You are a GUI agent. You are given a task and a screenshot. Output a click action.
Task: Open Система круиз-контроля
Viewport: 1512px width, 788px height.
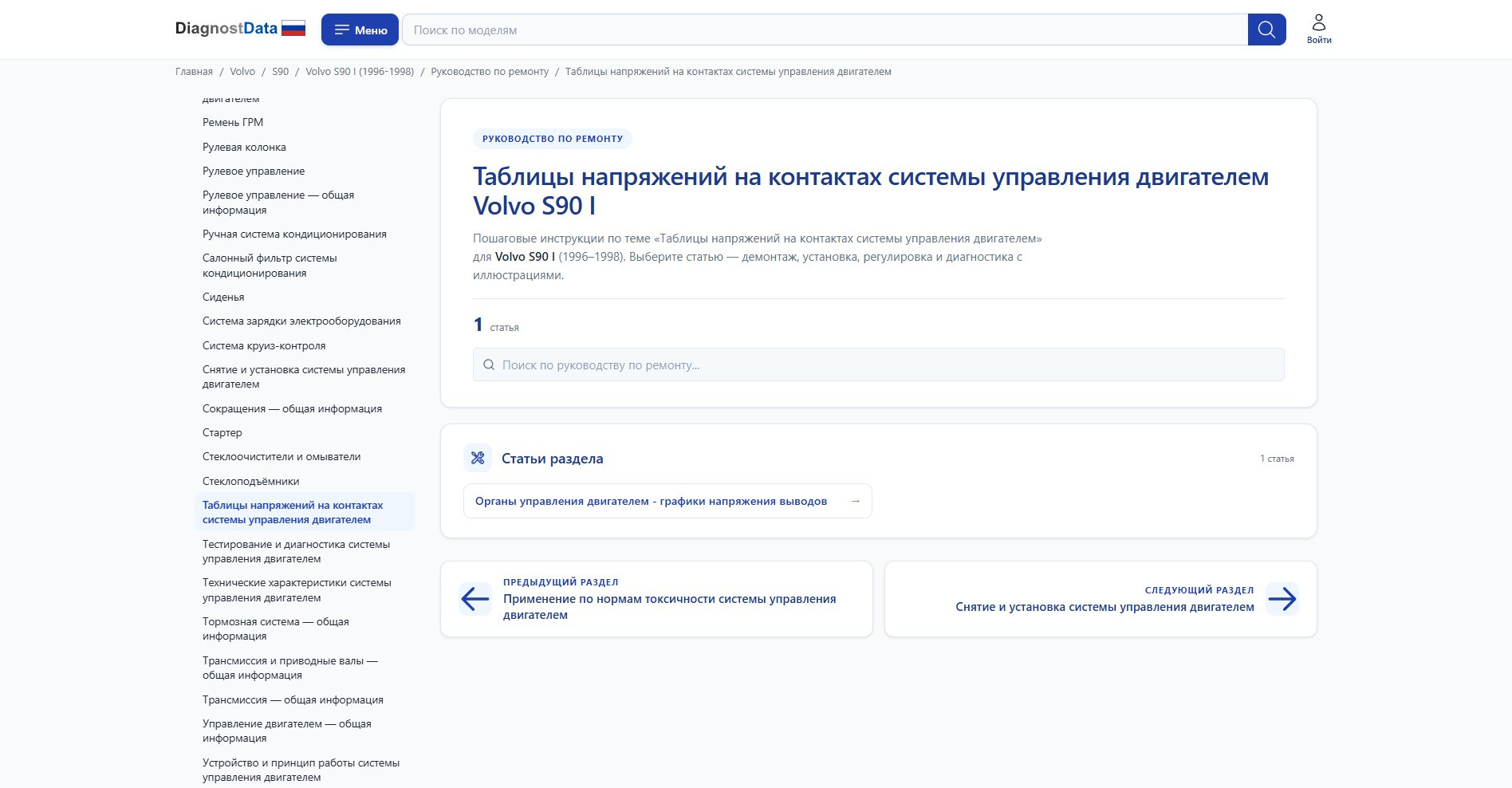tap(264, 345)
